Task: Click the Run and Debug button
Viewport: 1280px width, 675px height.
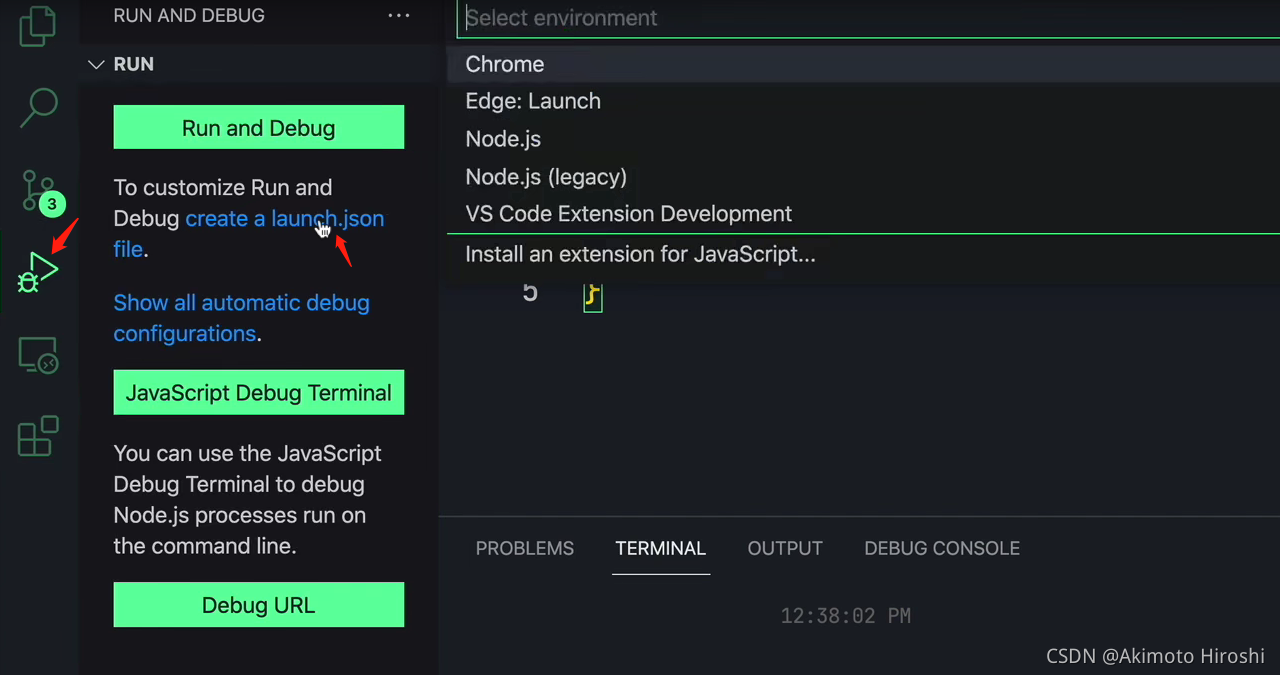Action: (259, 127)
